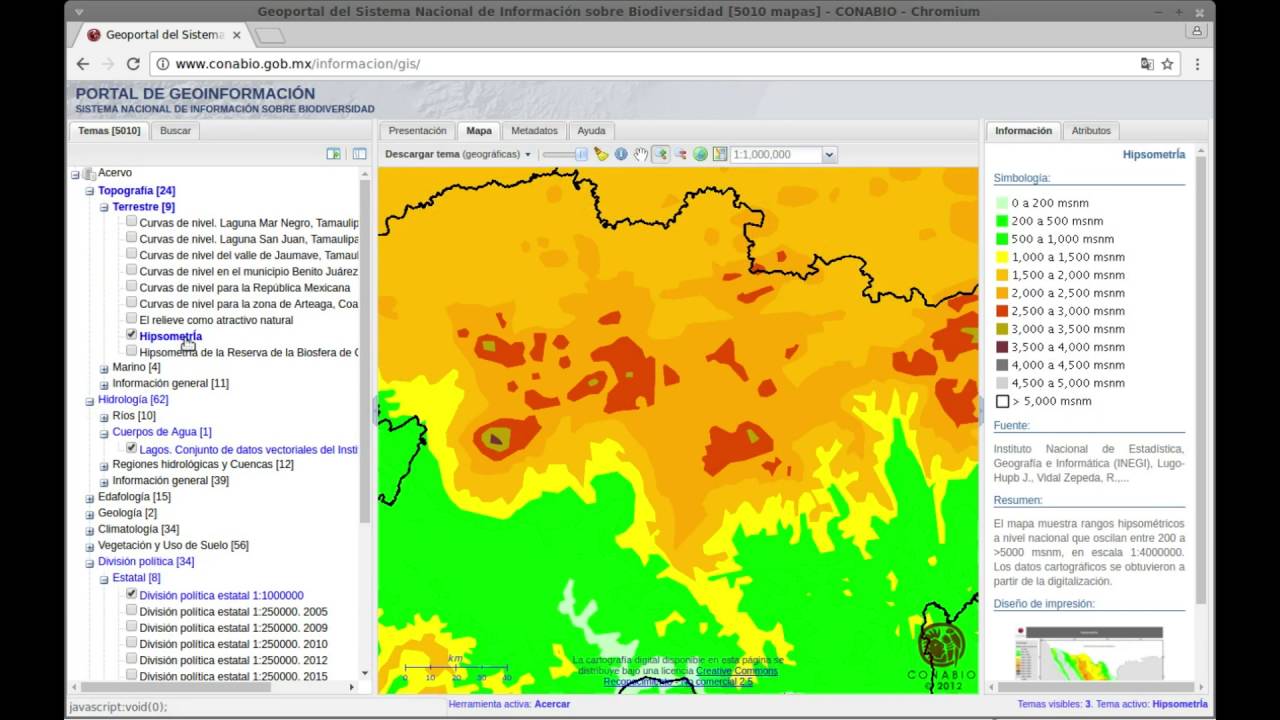Select the blue information identify tool
Viewport: 1280px width, 720px height.
coord(621,154)
